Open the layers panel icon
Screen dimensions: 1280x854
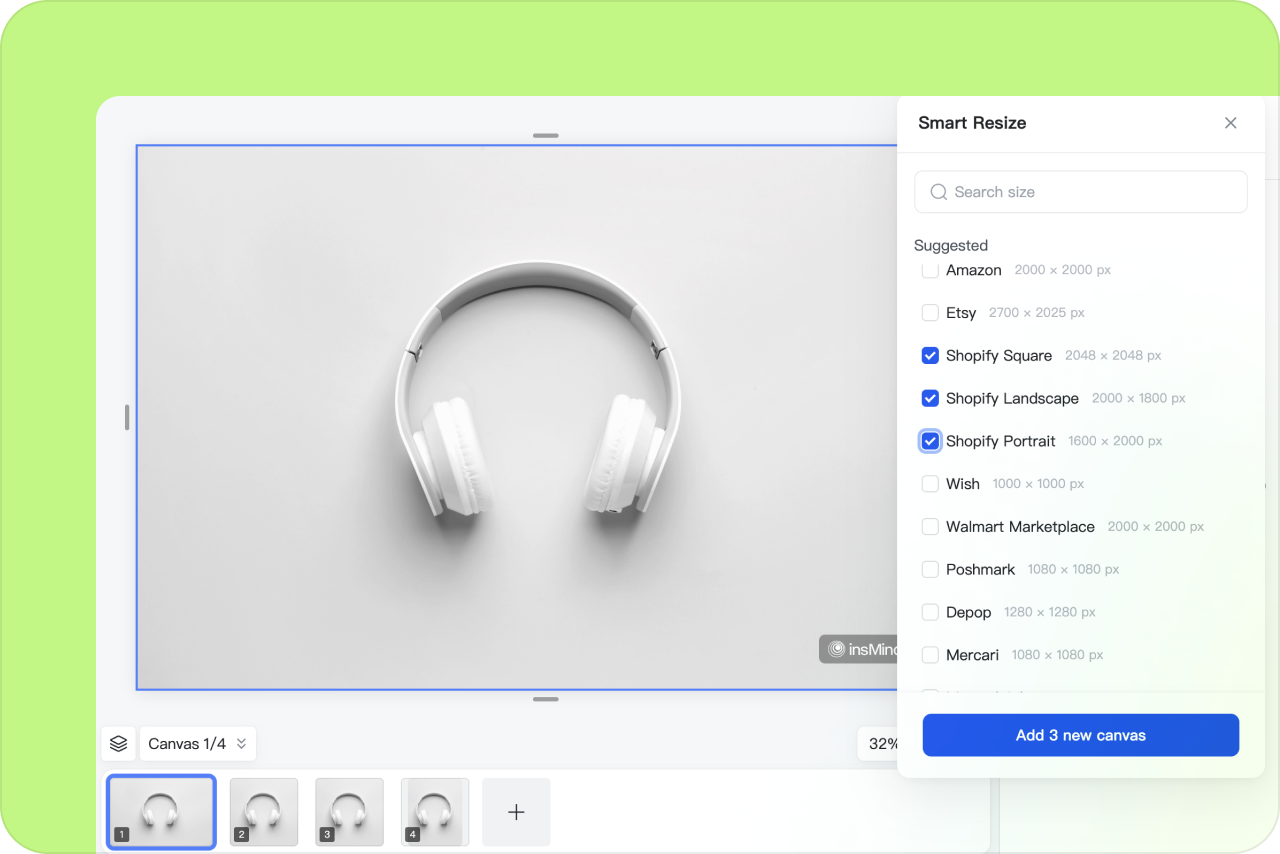coord(118,744)
